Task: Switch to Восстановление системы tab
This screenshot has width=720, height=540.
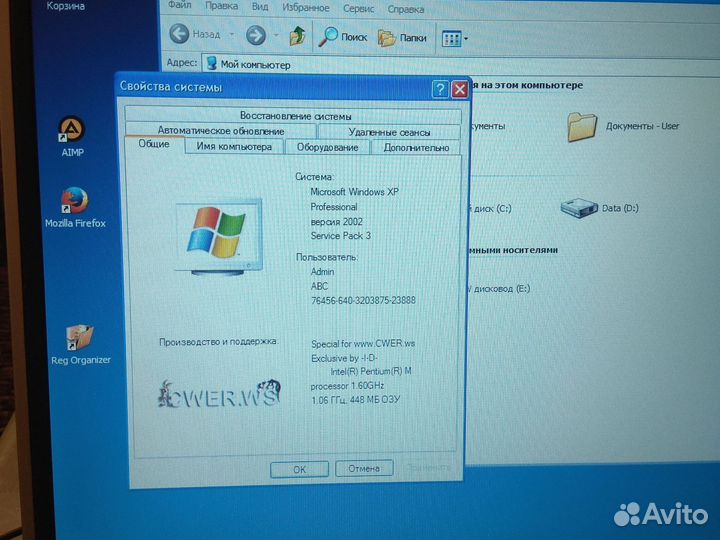Action: click(x=293, y=115)
